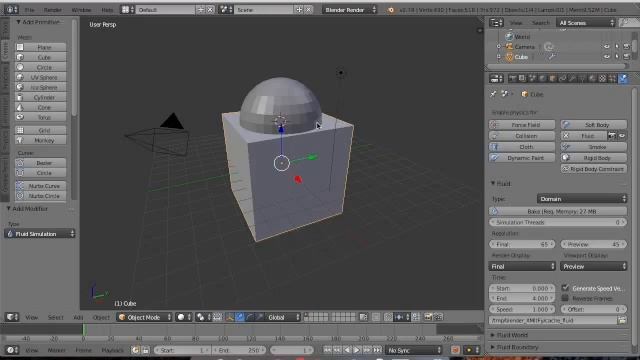The image size is (640, 360).
Task: Toggle the auto keyframe record button
Action: pos(456,350)
